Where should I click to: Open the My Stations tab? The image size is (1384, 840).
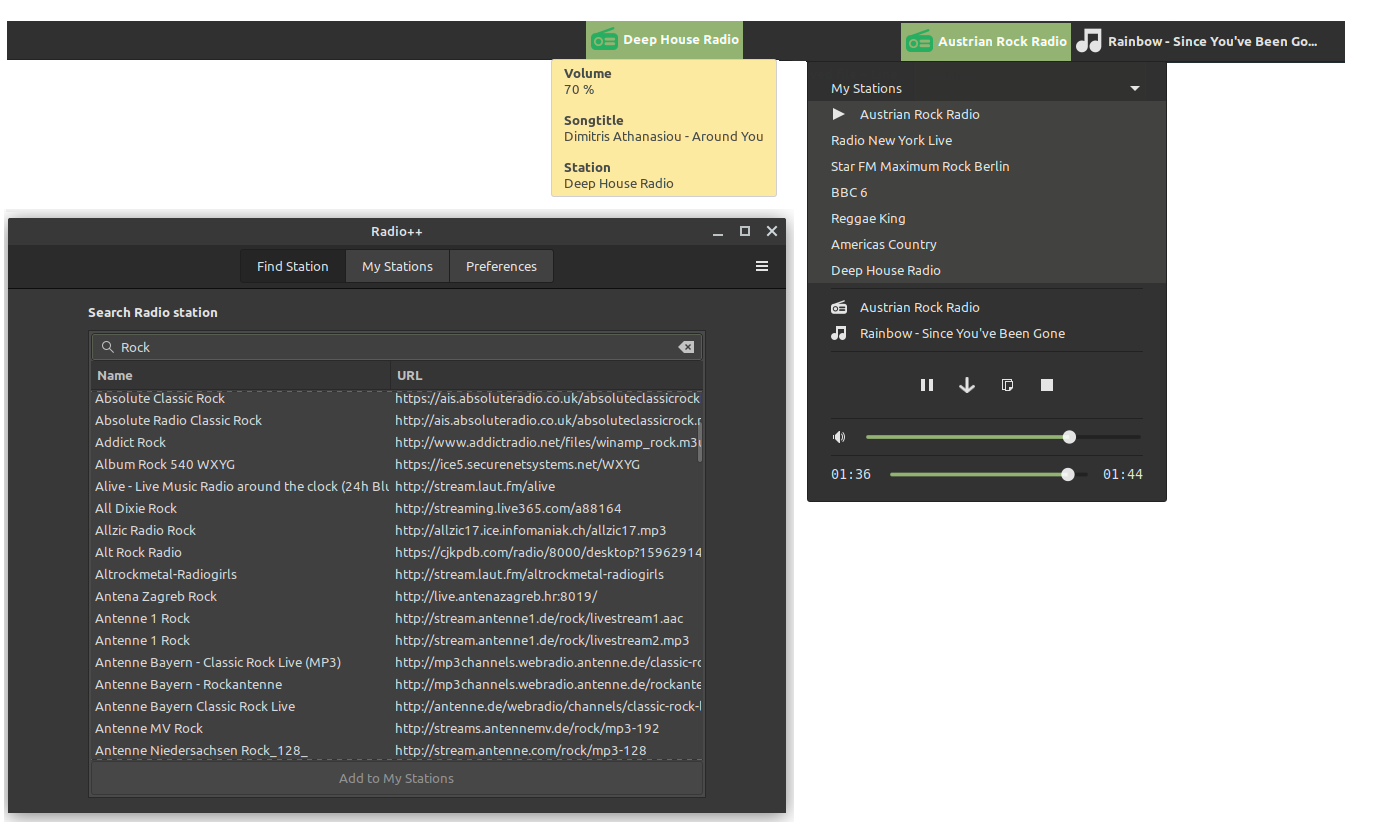(x=397, y=266)
